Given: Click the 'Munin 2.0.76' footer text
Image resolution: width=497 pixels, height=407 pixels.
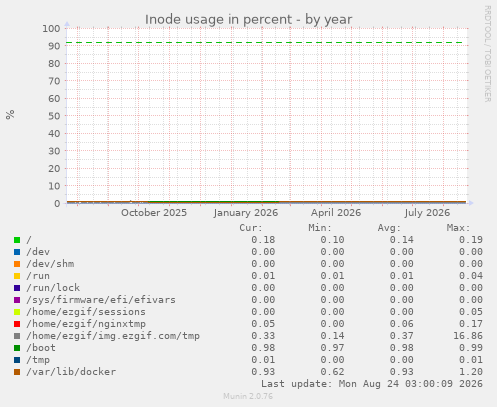Looking at the screenshot, I should 248,396.
